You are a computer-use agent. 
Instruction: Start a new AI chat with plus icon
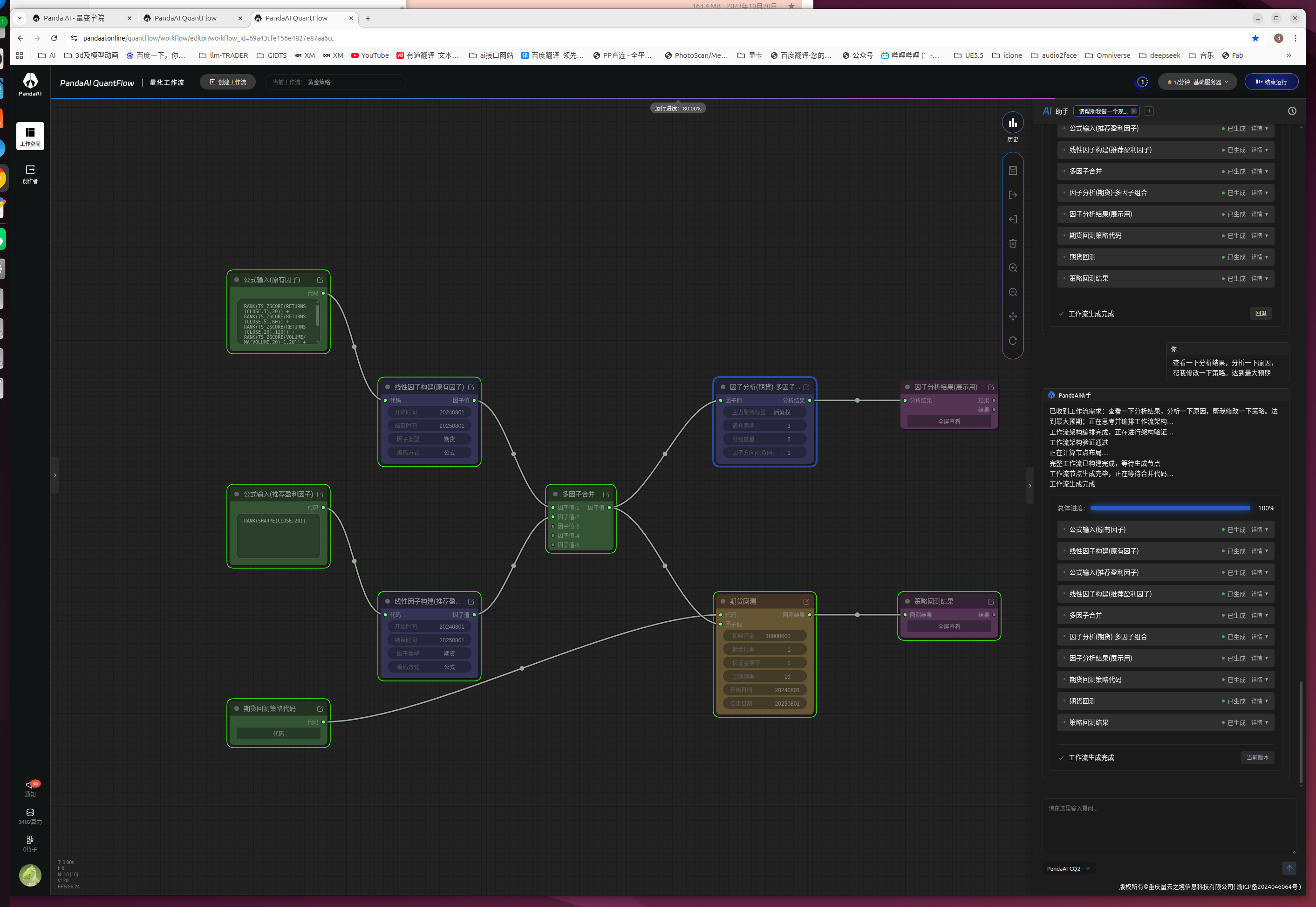(1149, 111)
